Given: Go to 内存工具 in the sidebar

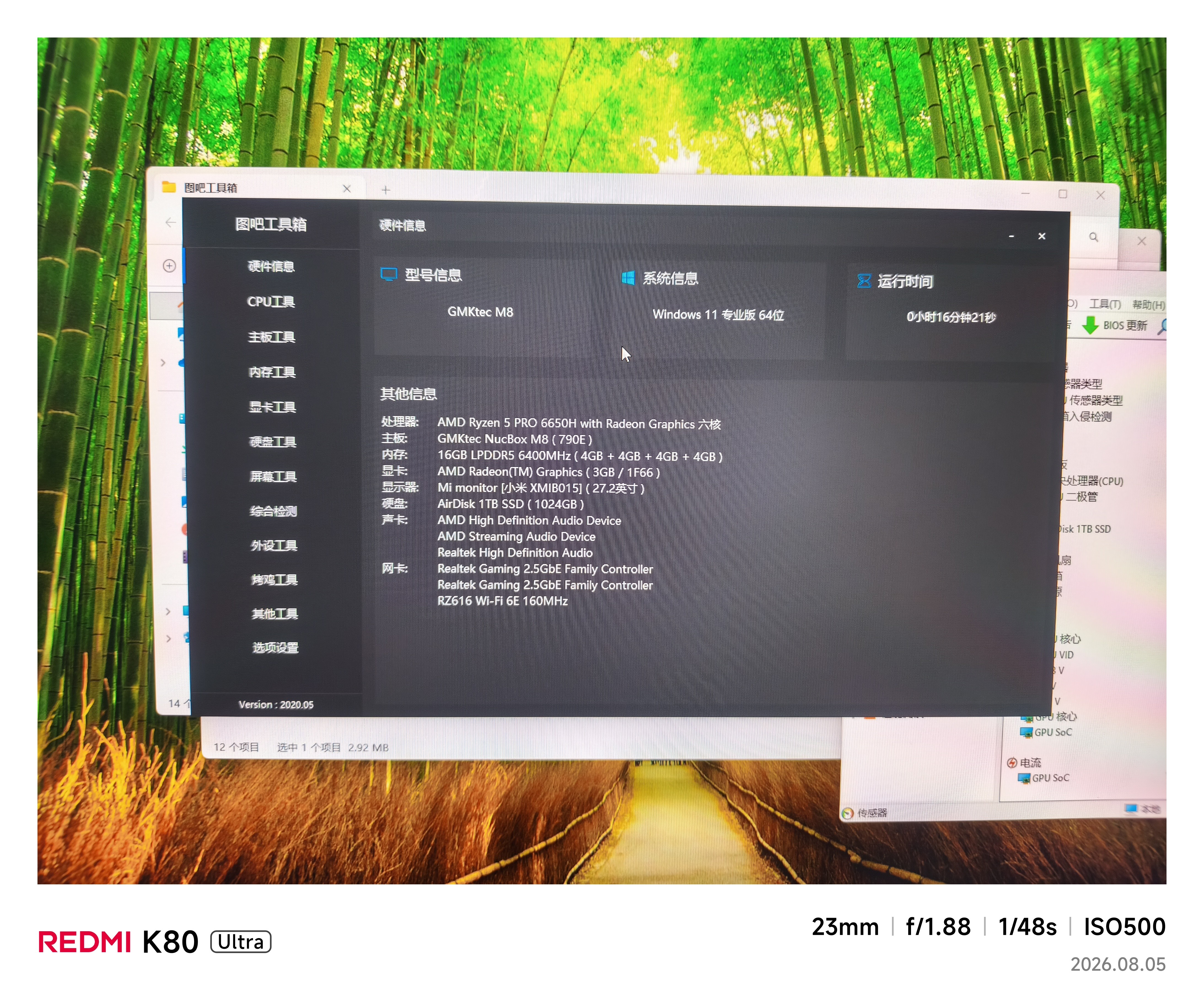Looking at the screenshot, I should (272, 372).
